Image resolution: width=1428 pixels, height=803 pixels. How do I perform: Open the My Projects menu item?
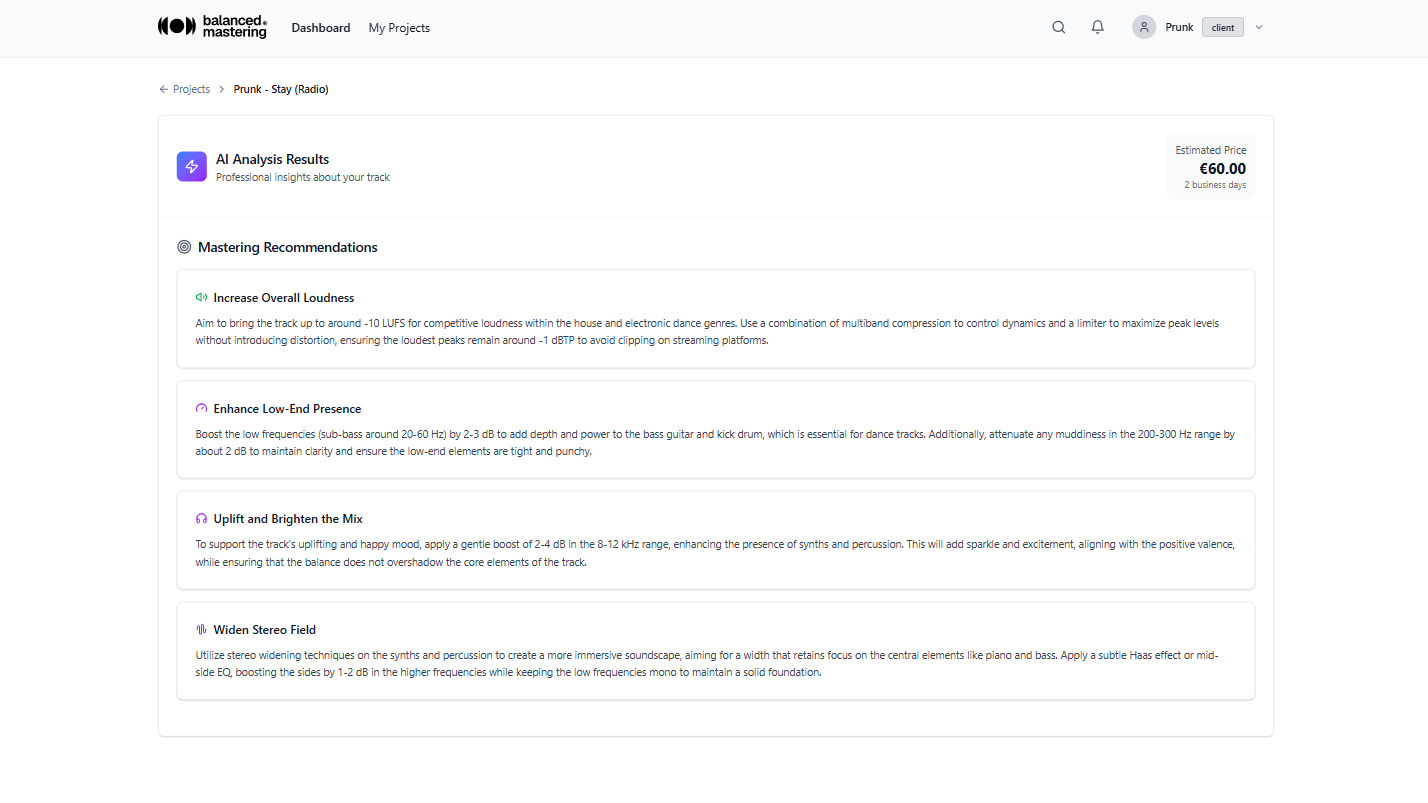398,27
